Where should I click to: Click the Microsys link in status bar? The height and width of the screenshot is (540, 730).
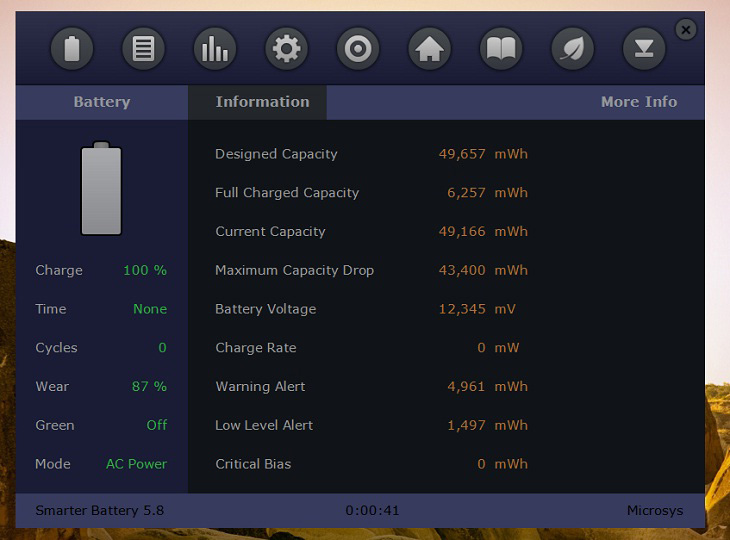click(654, 510)
